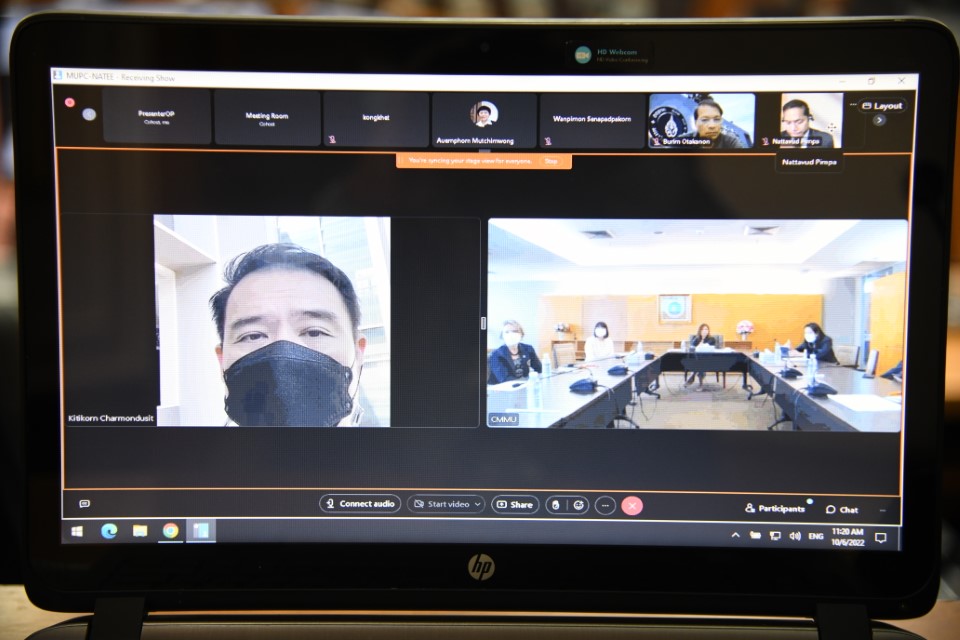This screenshot has width=960, height=640.
Task: Open Microsoft Edge from the taskbar
Action: click(x=109, y=531)
